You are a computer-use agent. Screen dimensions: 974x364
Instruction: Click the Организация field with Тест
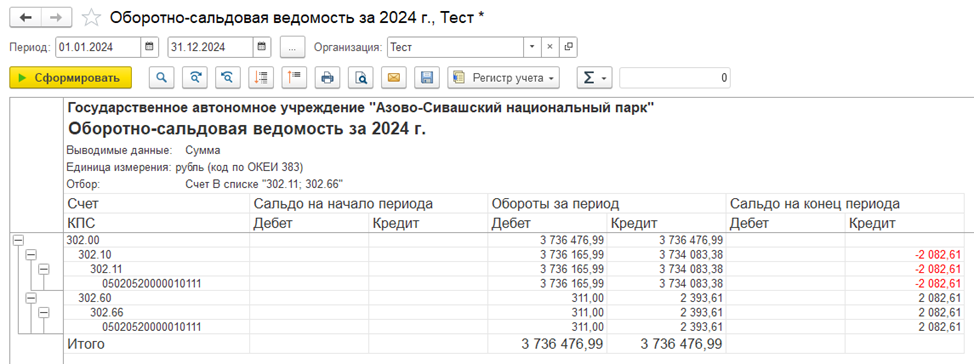[x=455, y=47]
